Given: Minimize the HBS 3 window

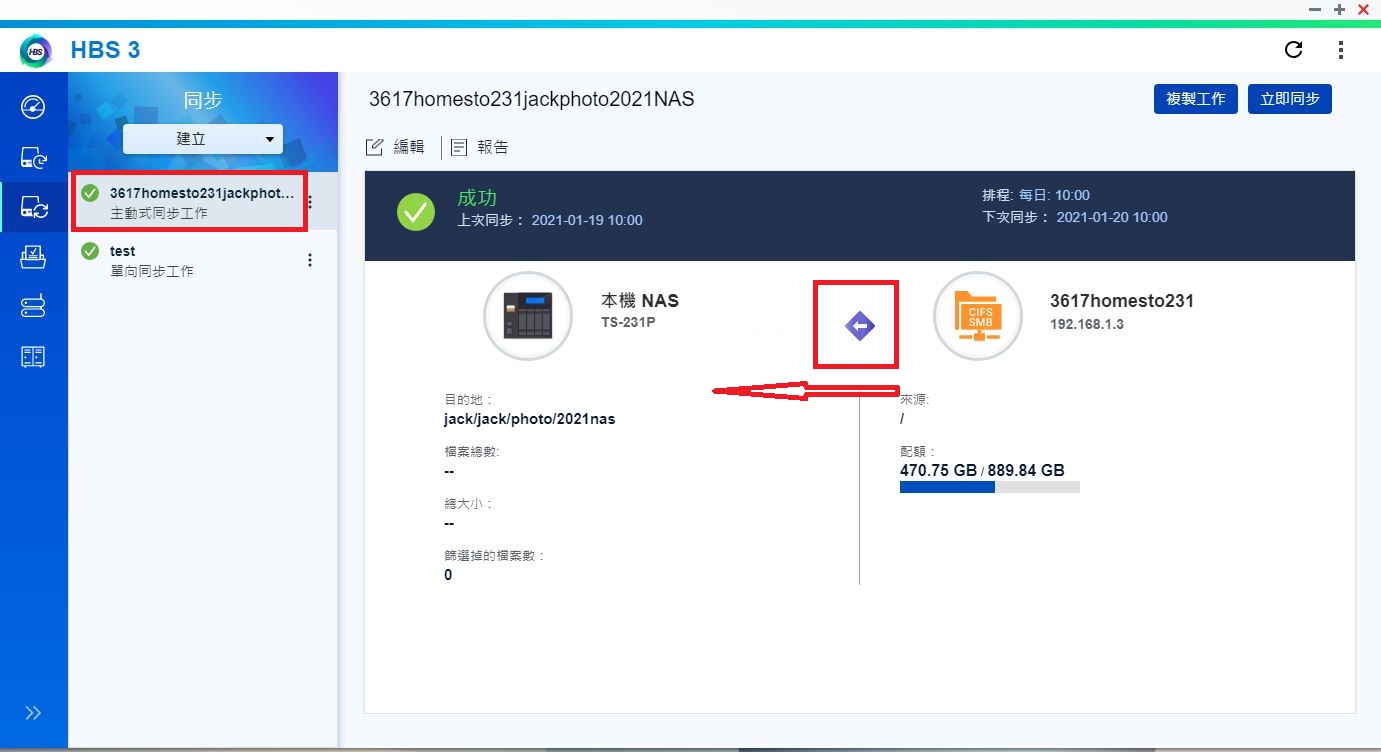Looking at the screenshot, I should pos(1315,9).
